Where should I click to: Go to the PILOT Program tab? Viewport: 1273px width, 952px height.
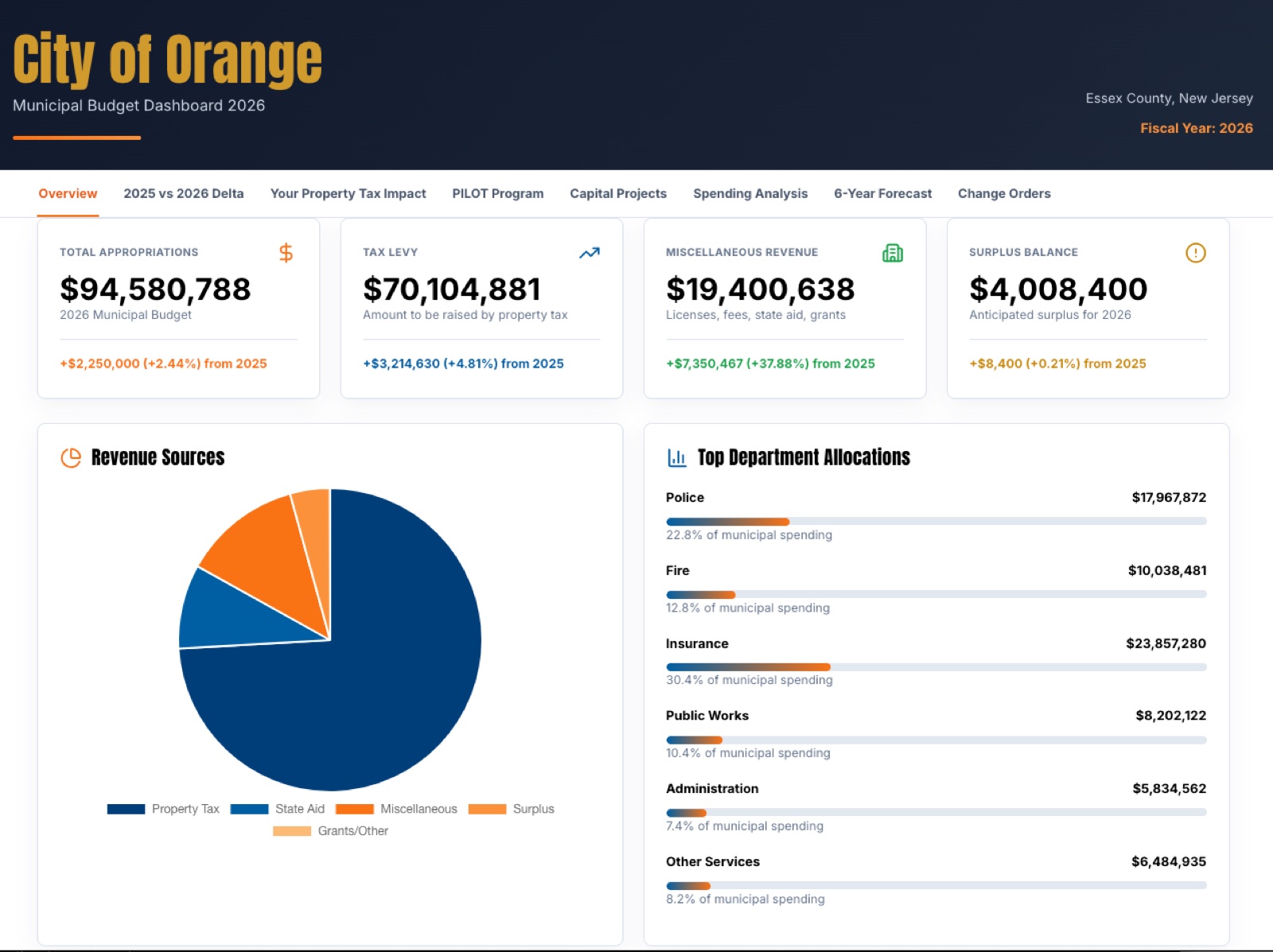coord(498,193)
